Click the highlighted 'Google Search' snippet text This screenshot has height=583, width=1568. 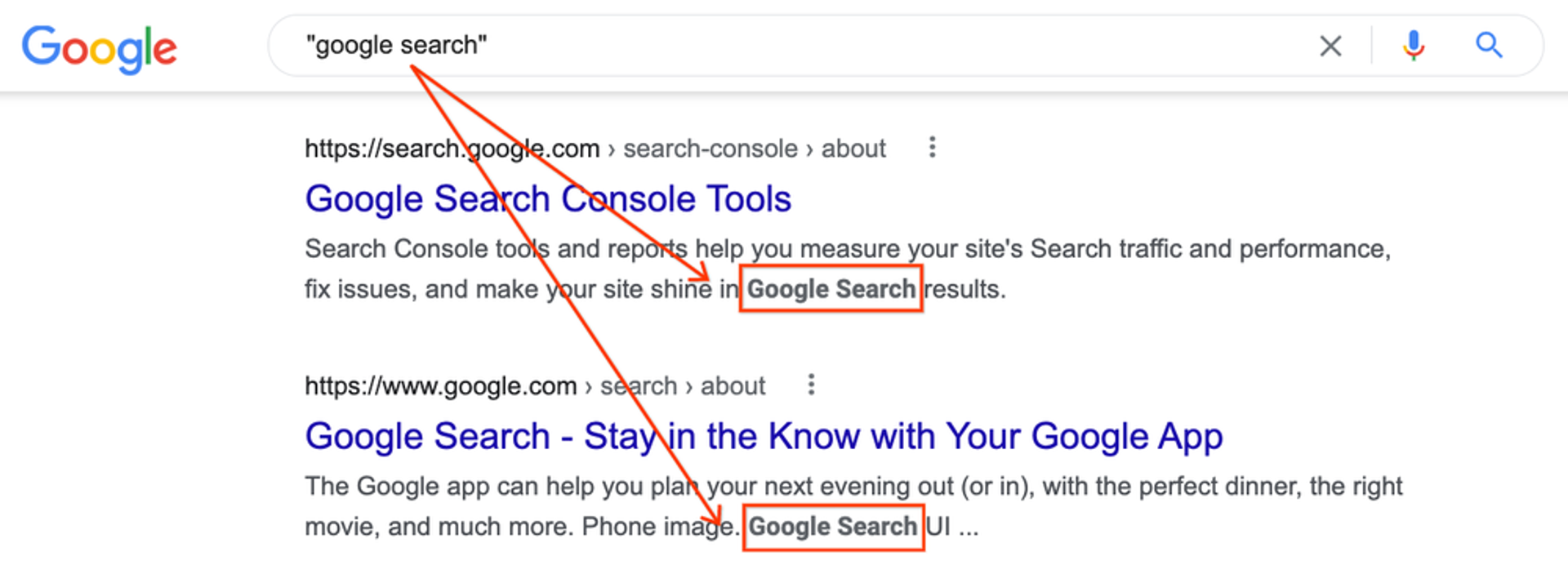click(x=831, y=288)
